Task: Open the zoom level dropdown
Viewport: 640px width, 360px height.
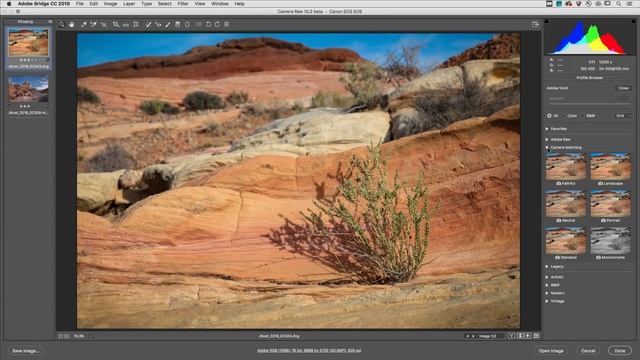Action: pos(91,336)
